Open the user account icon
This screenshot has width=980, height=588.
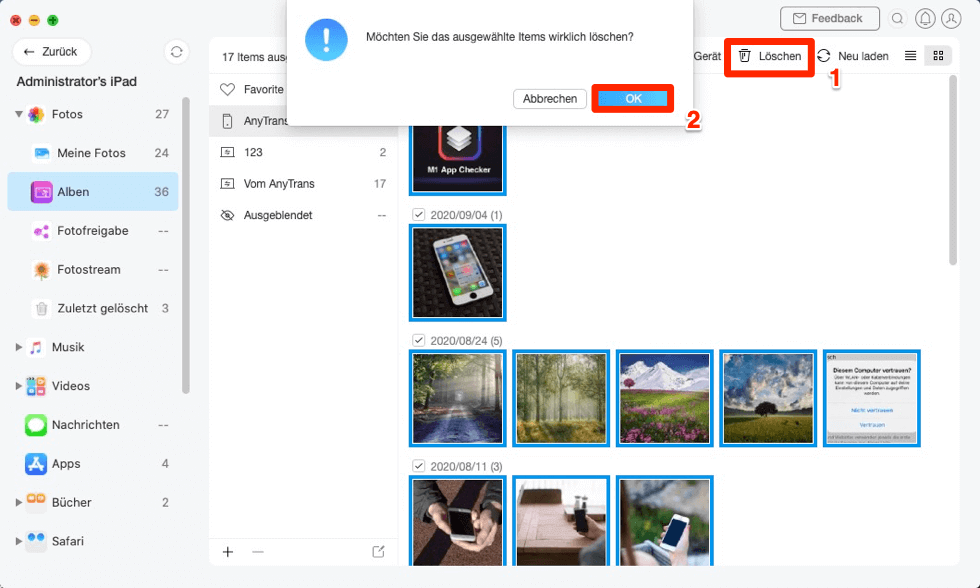point(951,19)
